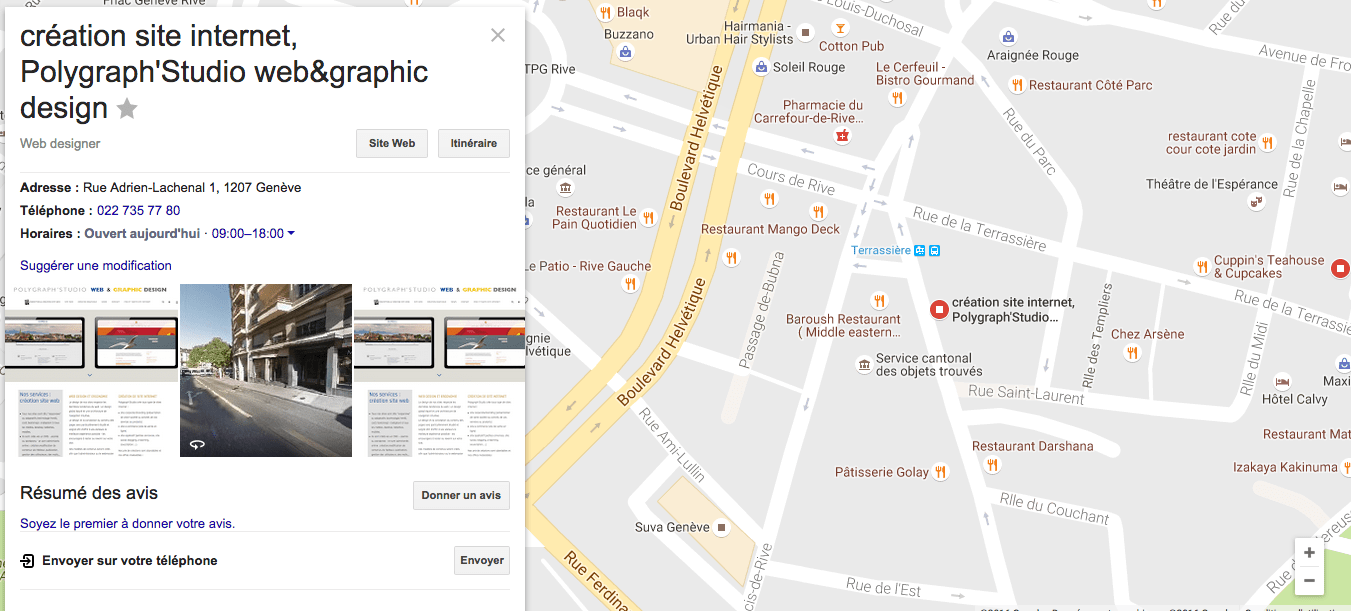Viewport: 1351px width, 611px height.
Task: Open the Site Web button
Action: (x=392, y=143)
